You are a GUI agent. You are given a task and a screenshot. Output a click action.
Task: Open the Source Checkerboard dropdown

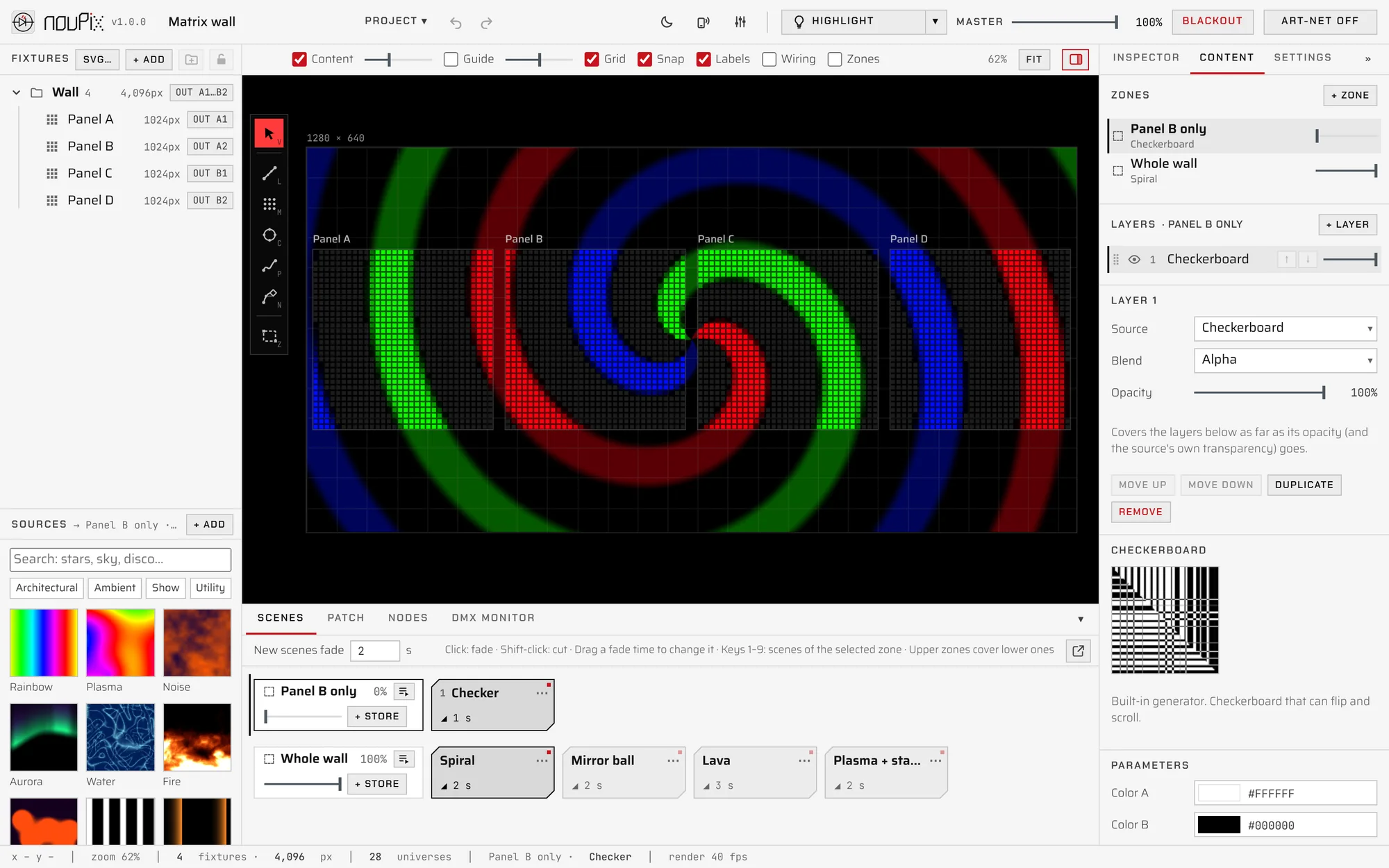(1285, 328)
